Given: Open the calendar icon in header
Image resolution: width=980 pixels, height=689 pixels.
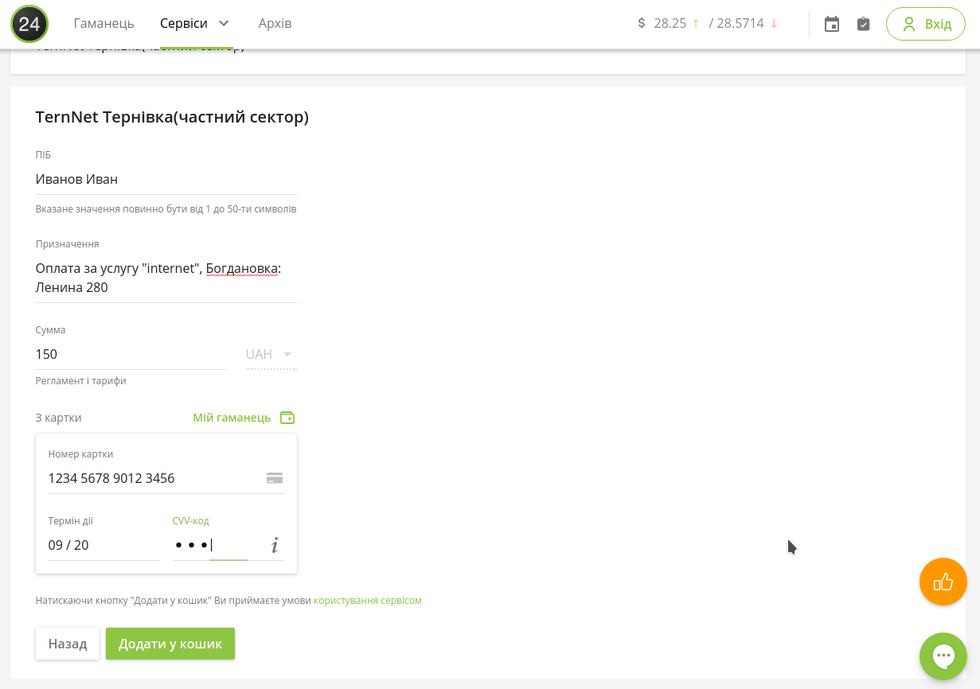Looking at the screenshot, I should [x=831, y=24].
